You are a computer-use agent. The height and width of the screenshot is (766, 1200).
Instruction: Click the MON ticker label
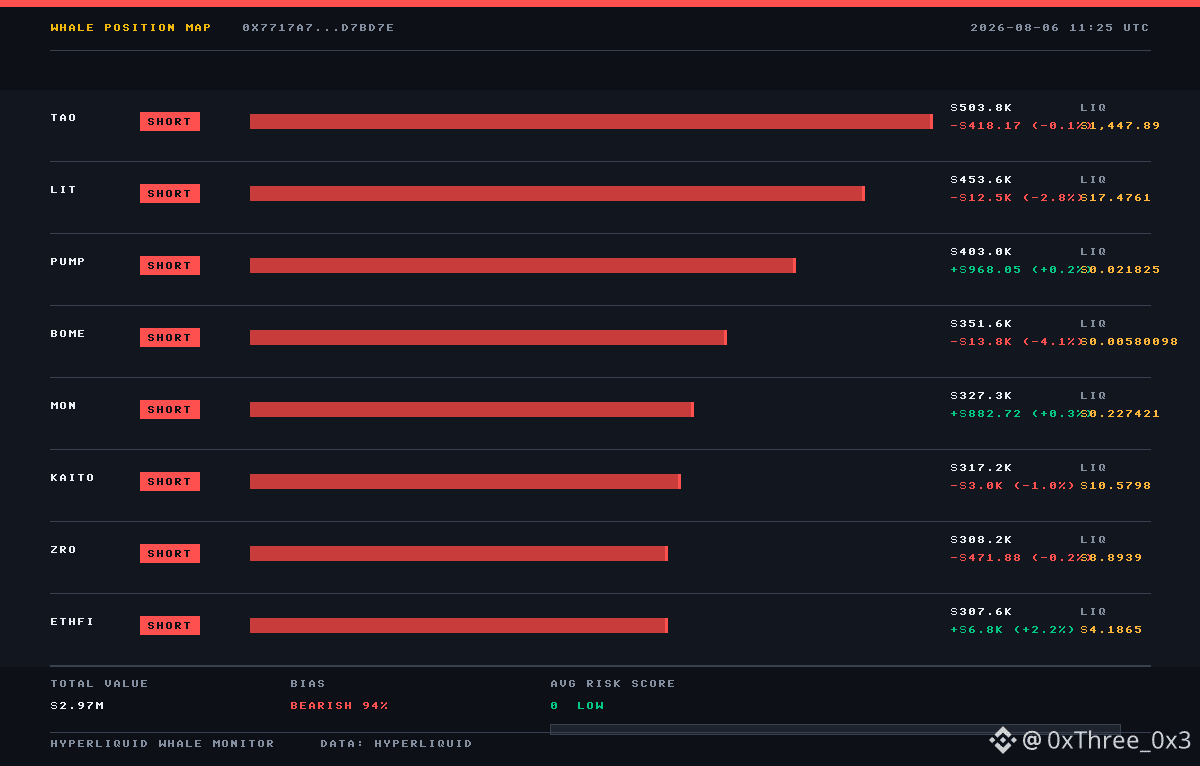click(x=64, y=406)
